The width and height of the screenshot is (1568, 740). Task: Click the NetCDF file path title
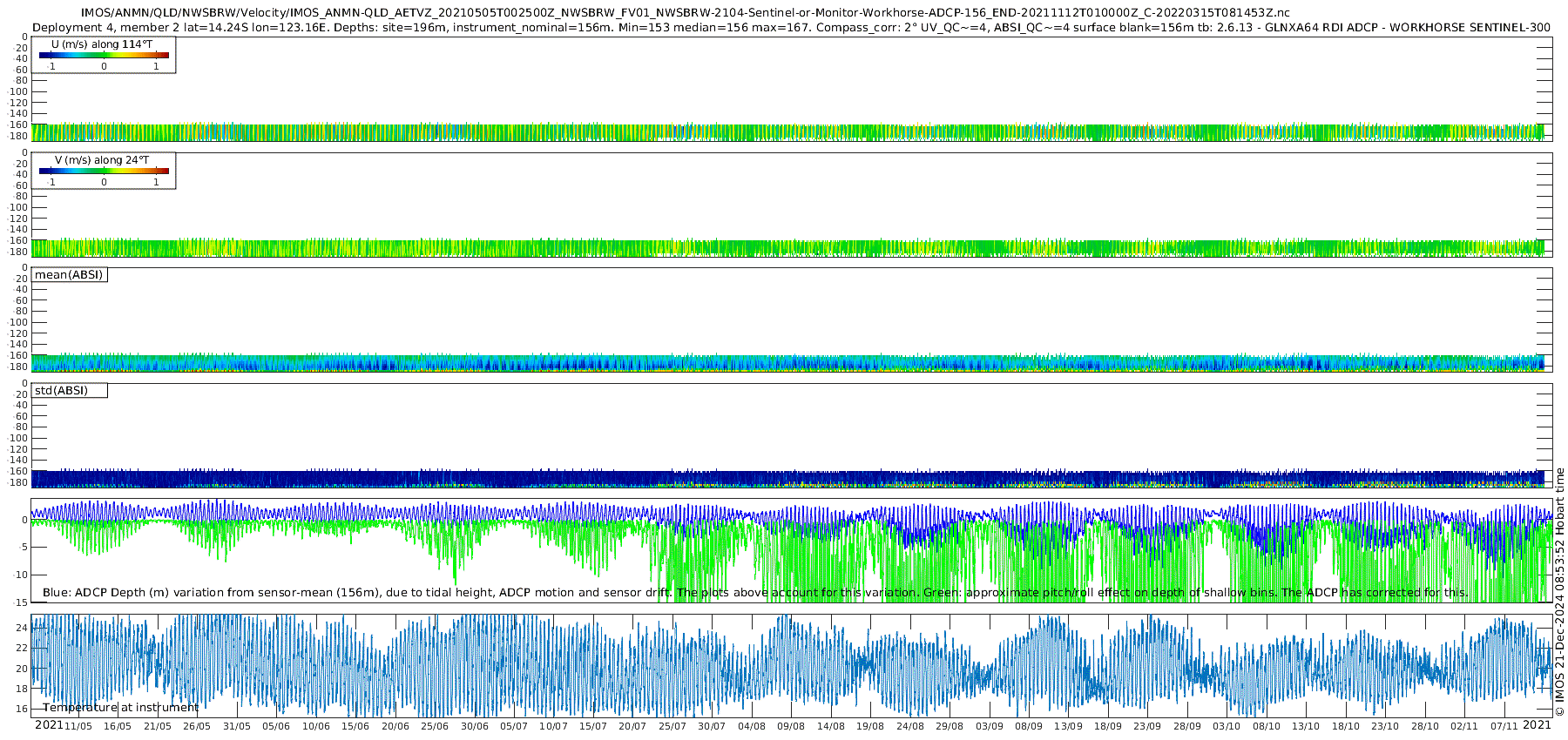685,13
